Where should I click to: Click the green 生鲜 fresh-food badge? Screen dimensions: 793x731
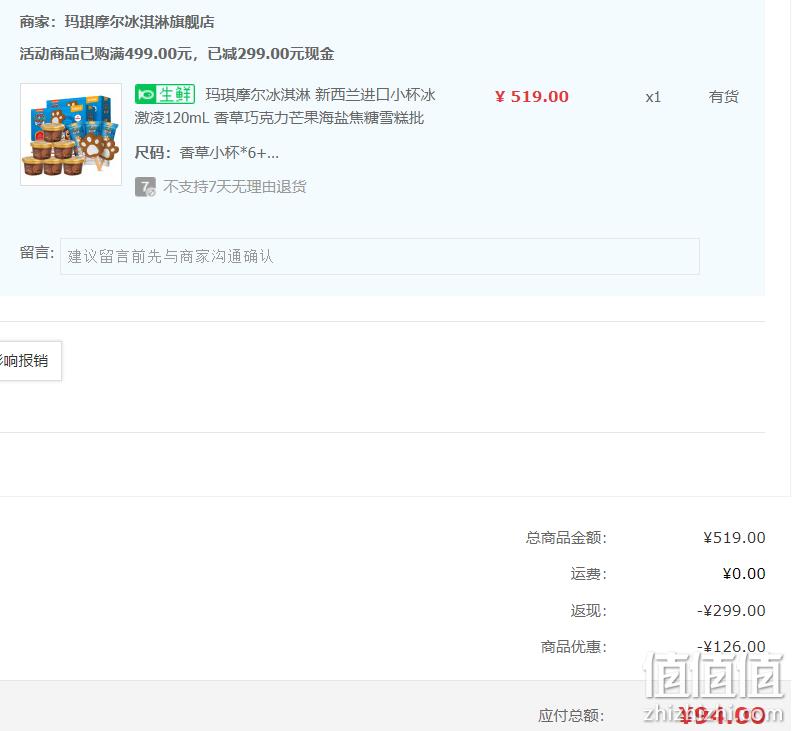(x=165, y=95)
